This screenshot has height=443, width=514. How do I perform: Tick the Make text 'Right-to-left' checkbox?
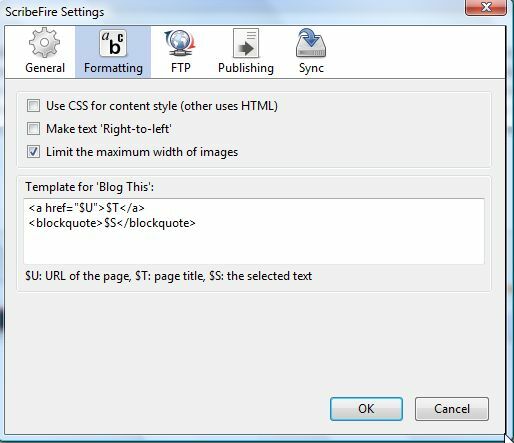coord(33,129)
